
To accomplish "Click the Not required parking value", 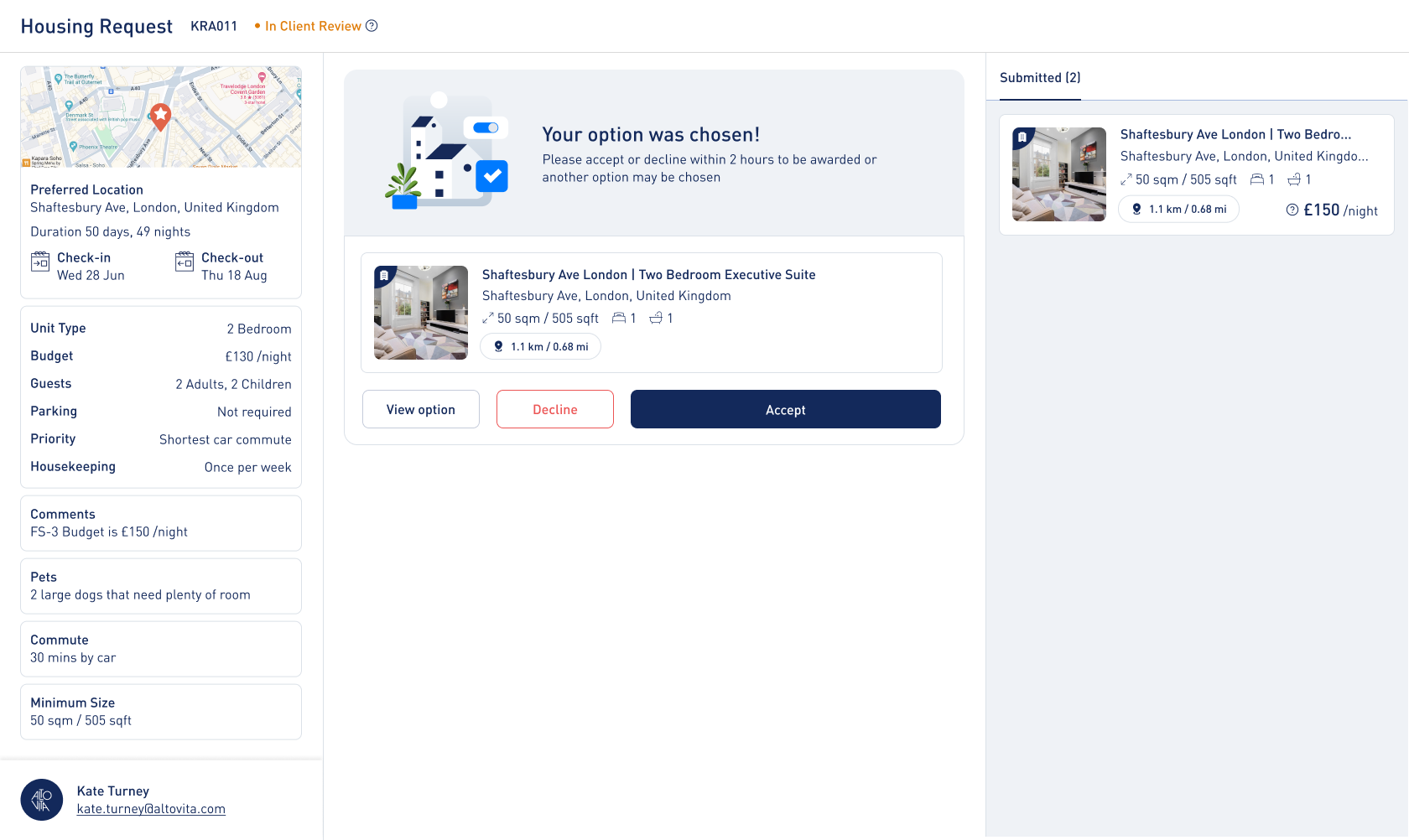I will coord(254,412).
